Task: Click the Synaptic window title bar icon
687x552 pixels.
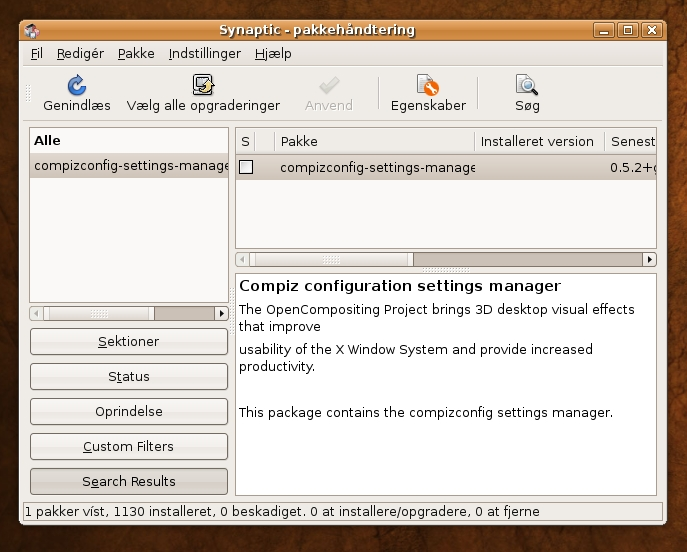Action: tap(32, 30)
